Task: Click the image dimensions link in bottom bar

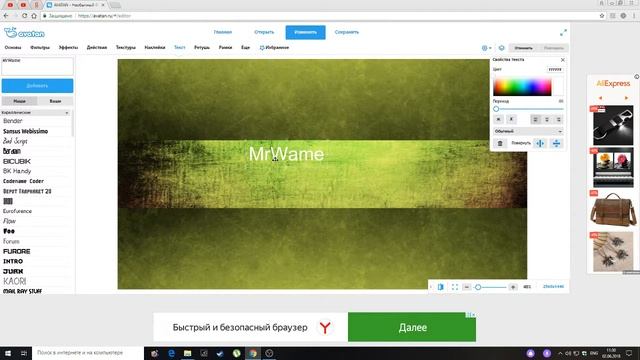Action: pos(553,287)
